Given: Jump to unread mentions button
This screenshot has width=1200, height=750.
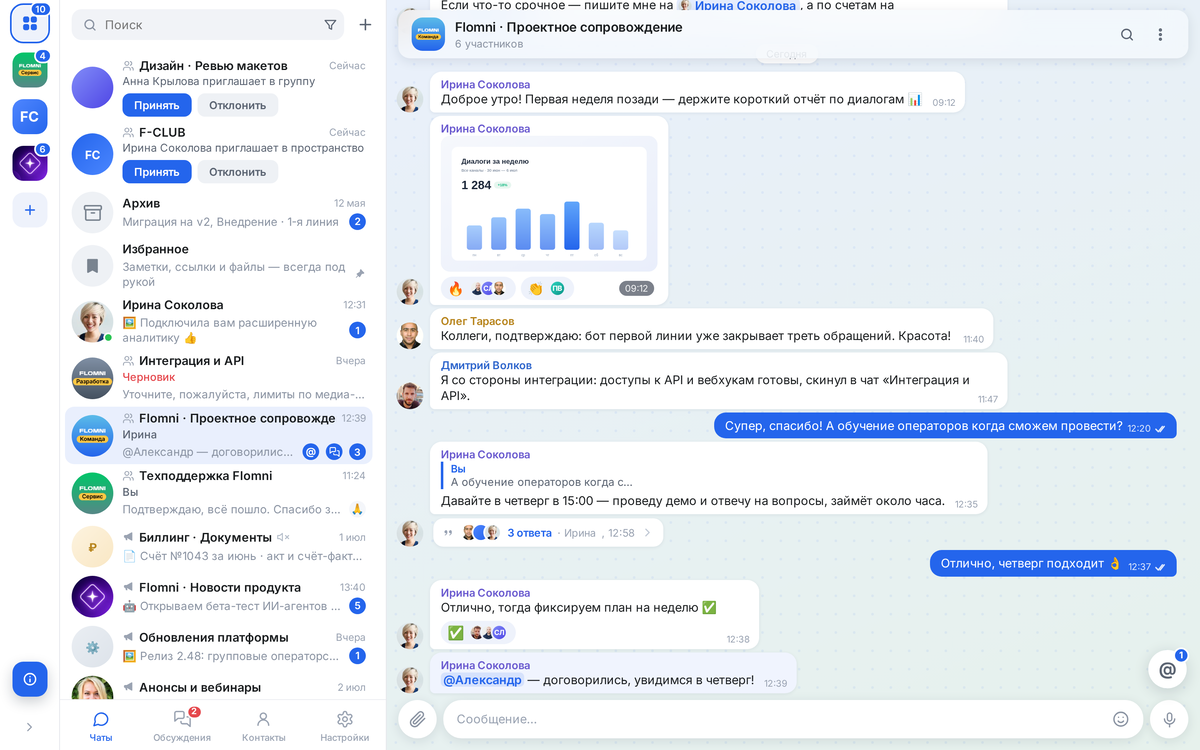Looking at the screenshot, I should [1167, 670].
